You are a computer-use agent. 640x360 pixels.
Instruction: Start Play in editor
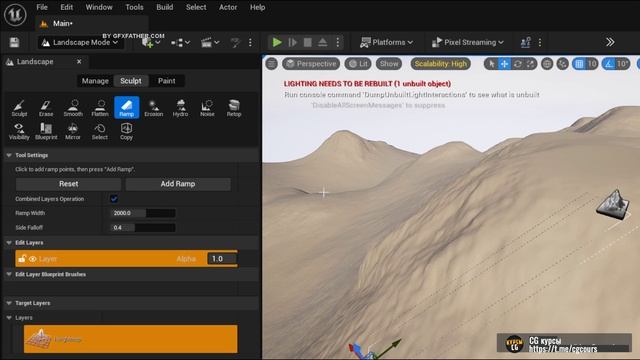[277, 42]
